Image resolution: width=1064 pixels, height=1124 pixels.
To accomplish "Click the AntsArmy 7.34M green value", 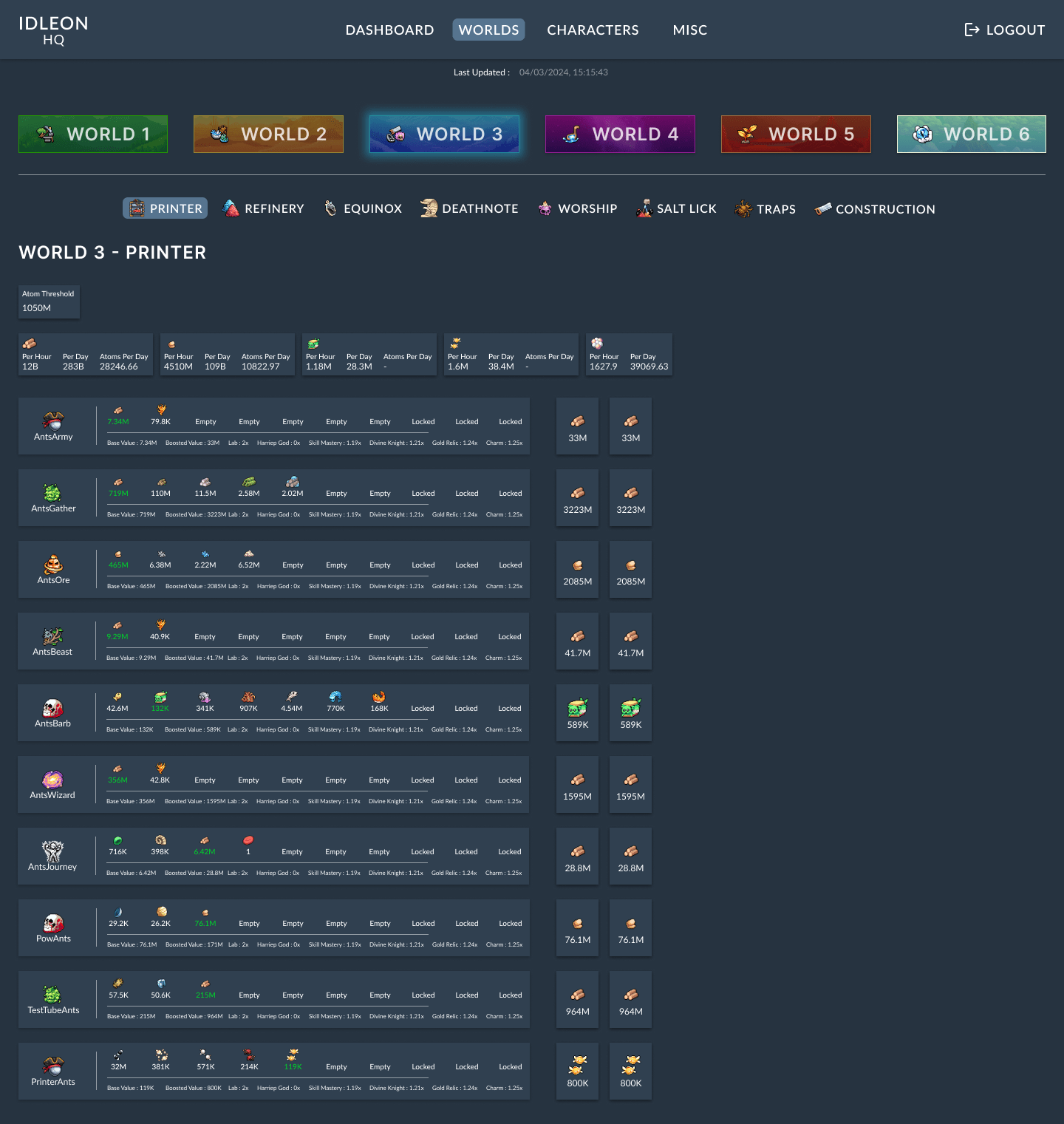I will tap(118, 422).
